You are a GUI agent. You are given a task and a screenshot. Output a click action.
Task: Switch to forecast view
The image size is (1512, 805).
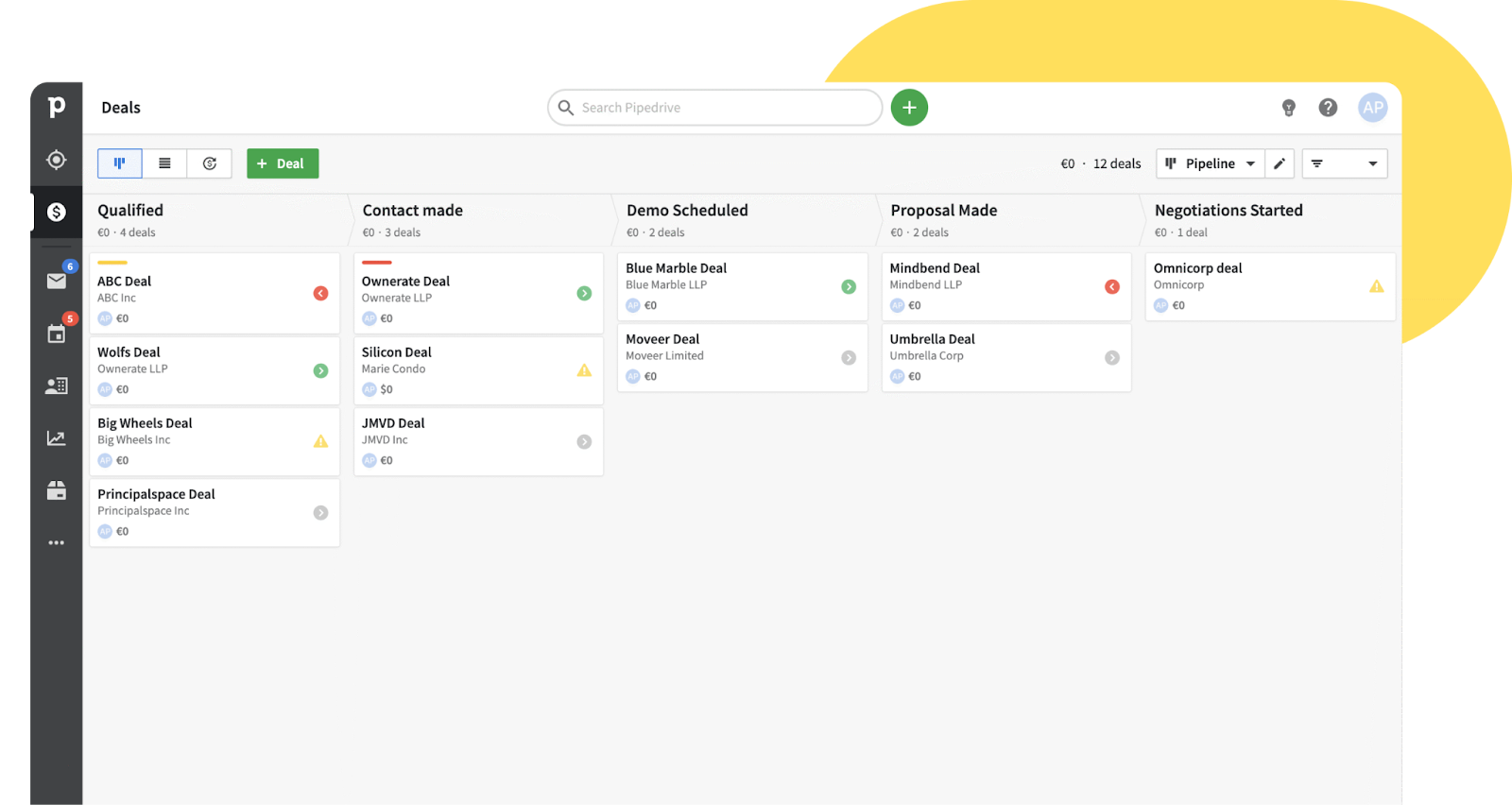[x=210, y=163]
